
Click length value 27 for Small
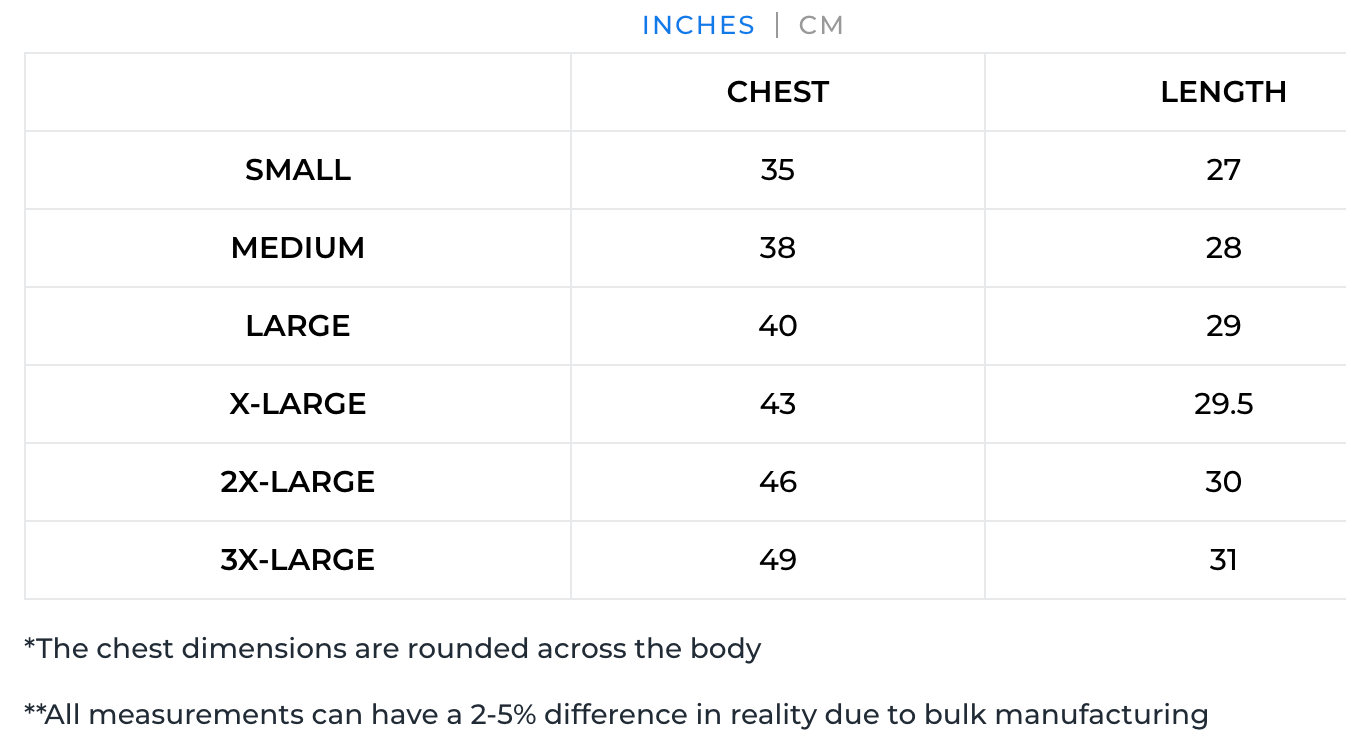1223,170
